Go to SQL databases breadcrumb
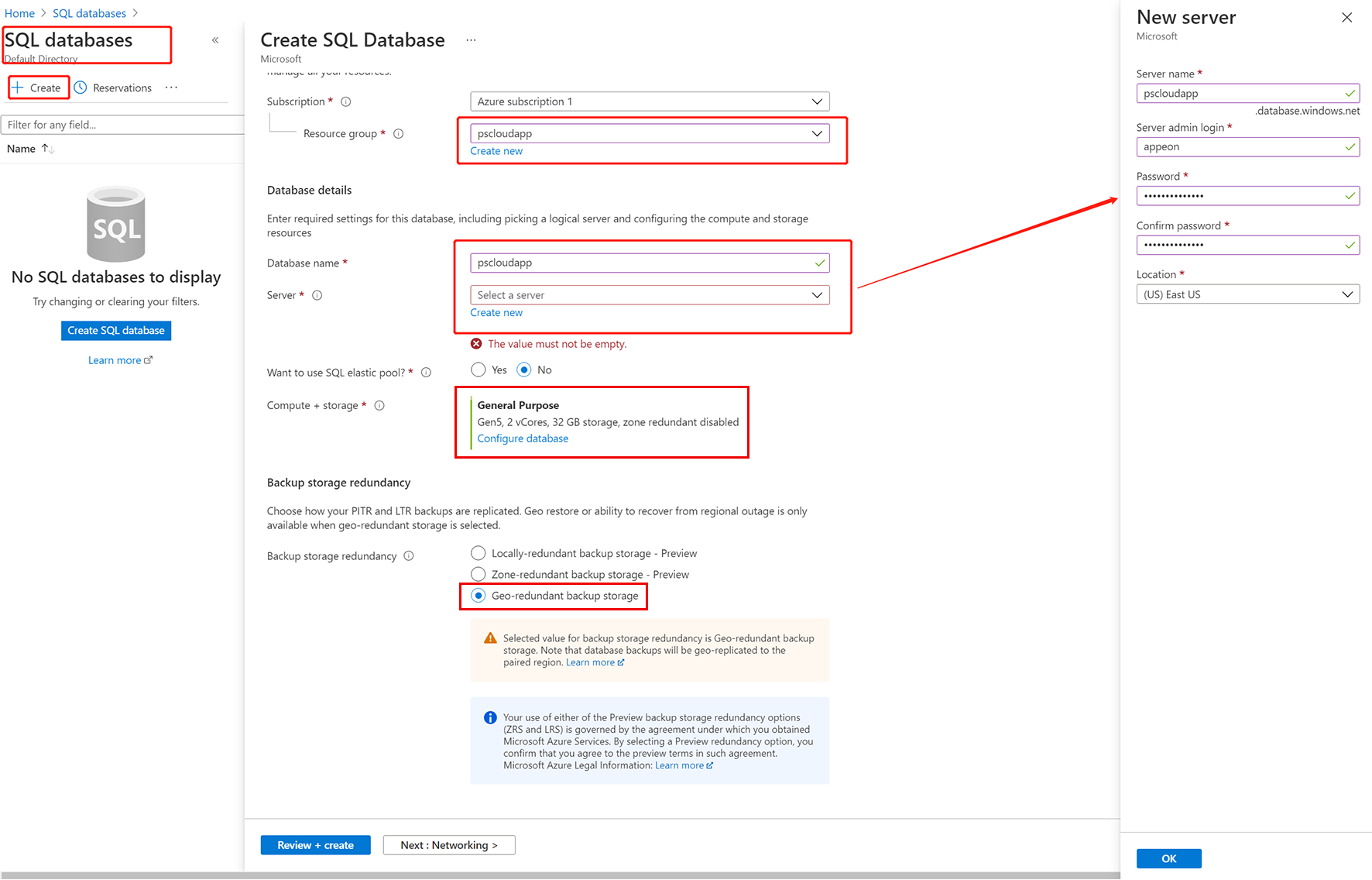1372x880 pixels. [89, 13]
